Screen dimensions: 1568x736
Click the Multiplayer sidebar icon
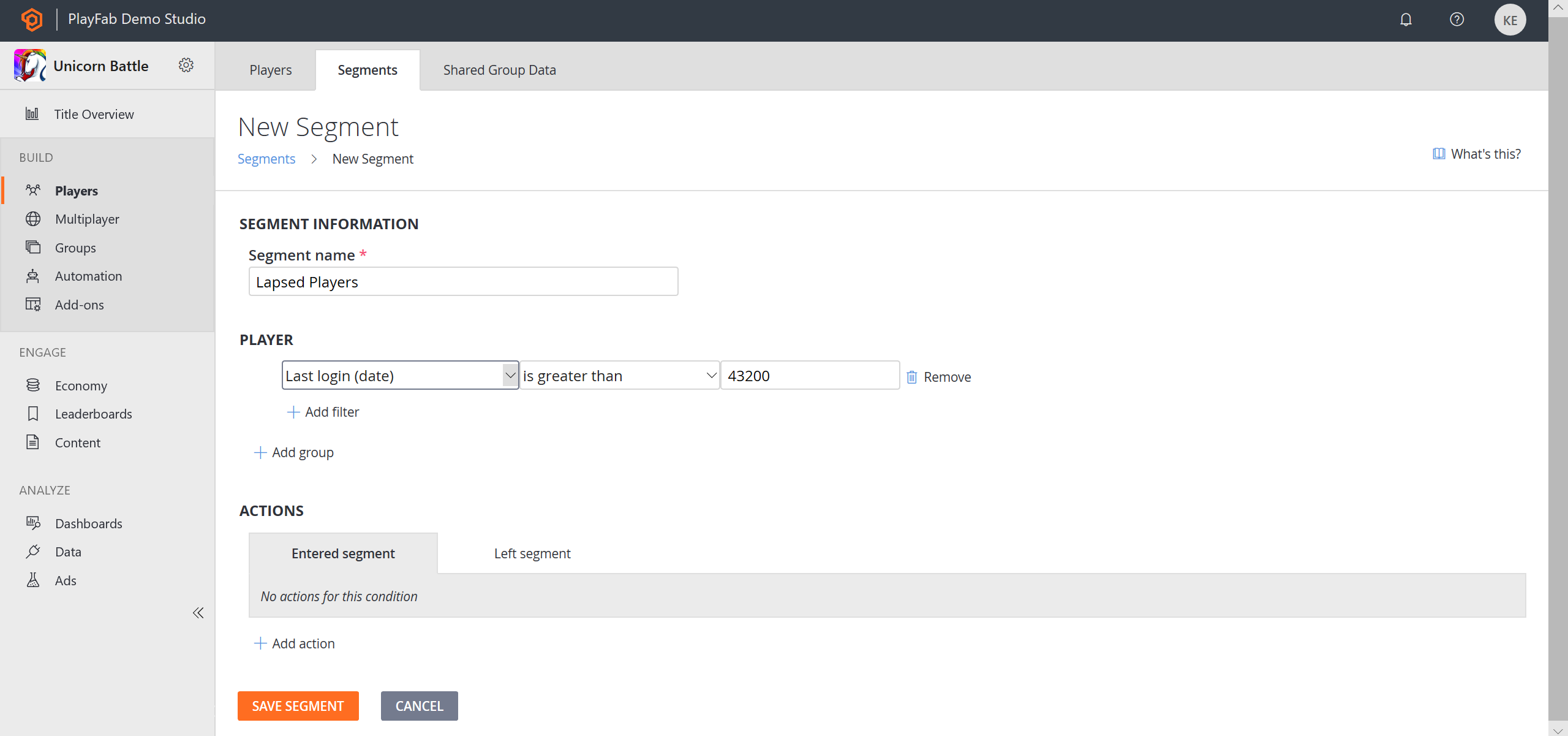33,218
